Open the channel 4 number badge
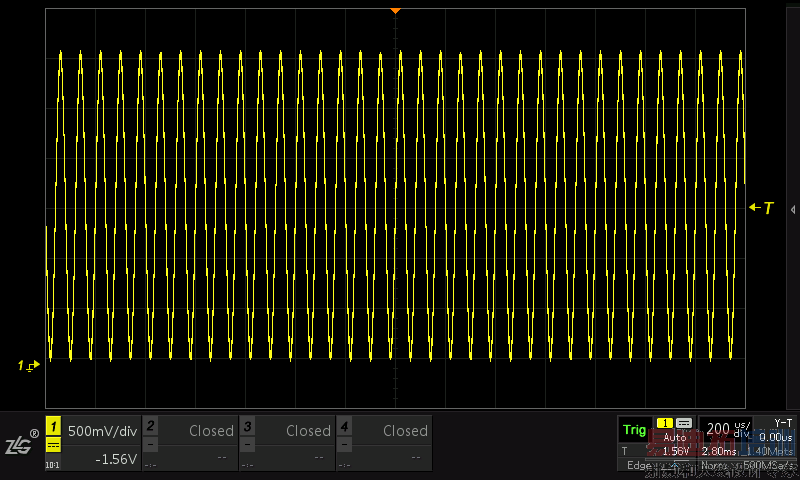The width and height of the screenshot is (800, 480). [x=344, y=426]
